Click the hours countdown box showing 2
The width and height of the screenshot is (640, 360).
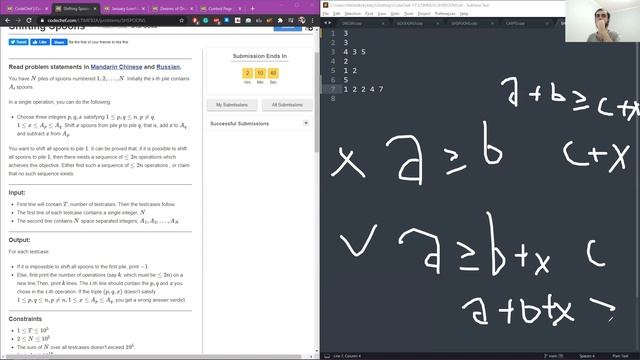click(x=247, y=73)
